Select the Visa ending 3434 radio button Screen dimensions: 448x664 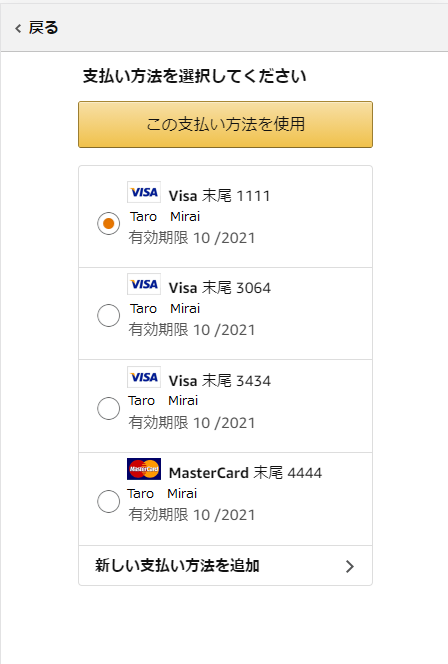108,408
